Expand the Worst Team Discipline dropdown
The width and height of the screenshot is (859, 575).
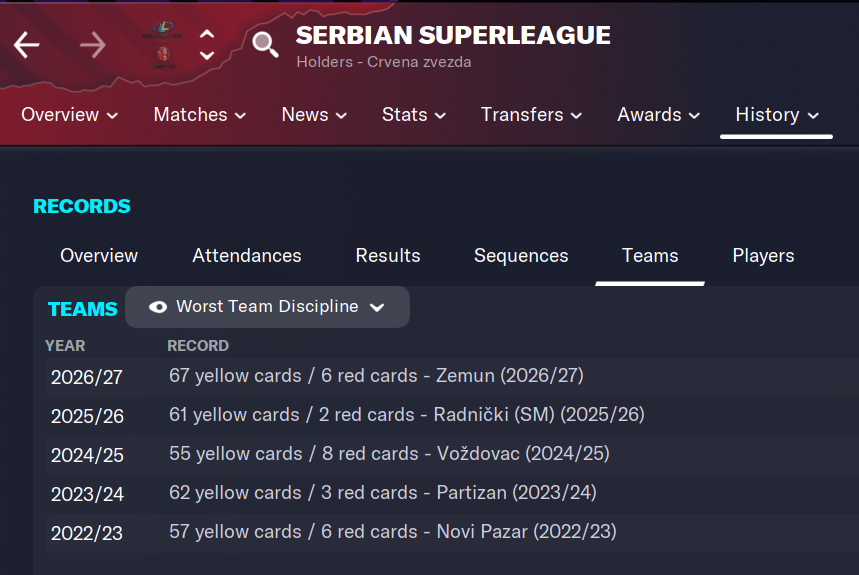tap(377, 308)
